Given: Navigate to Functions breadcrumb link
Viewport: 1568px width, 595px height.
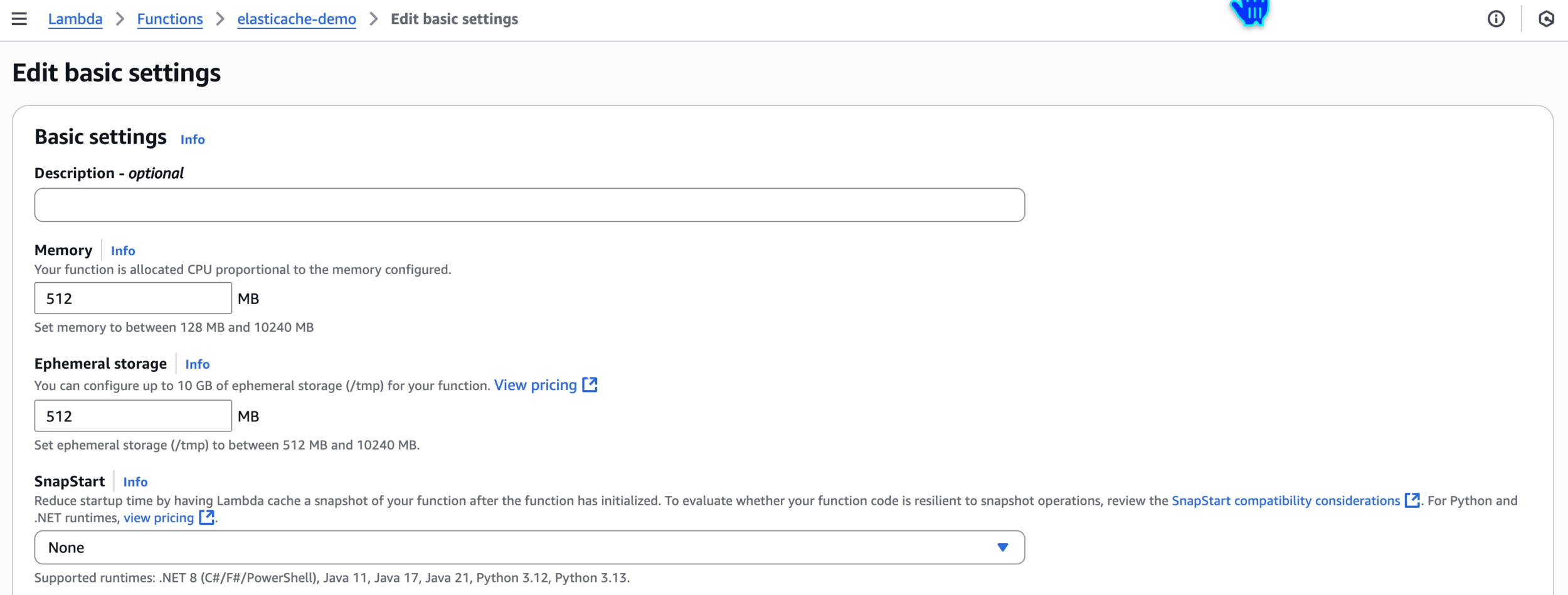Looking at the screenshot, I should 170,19.
